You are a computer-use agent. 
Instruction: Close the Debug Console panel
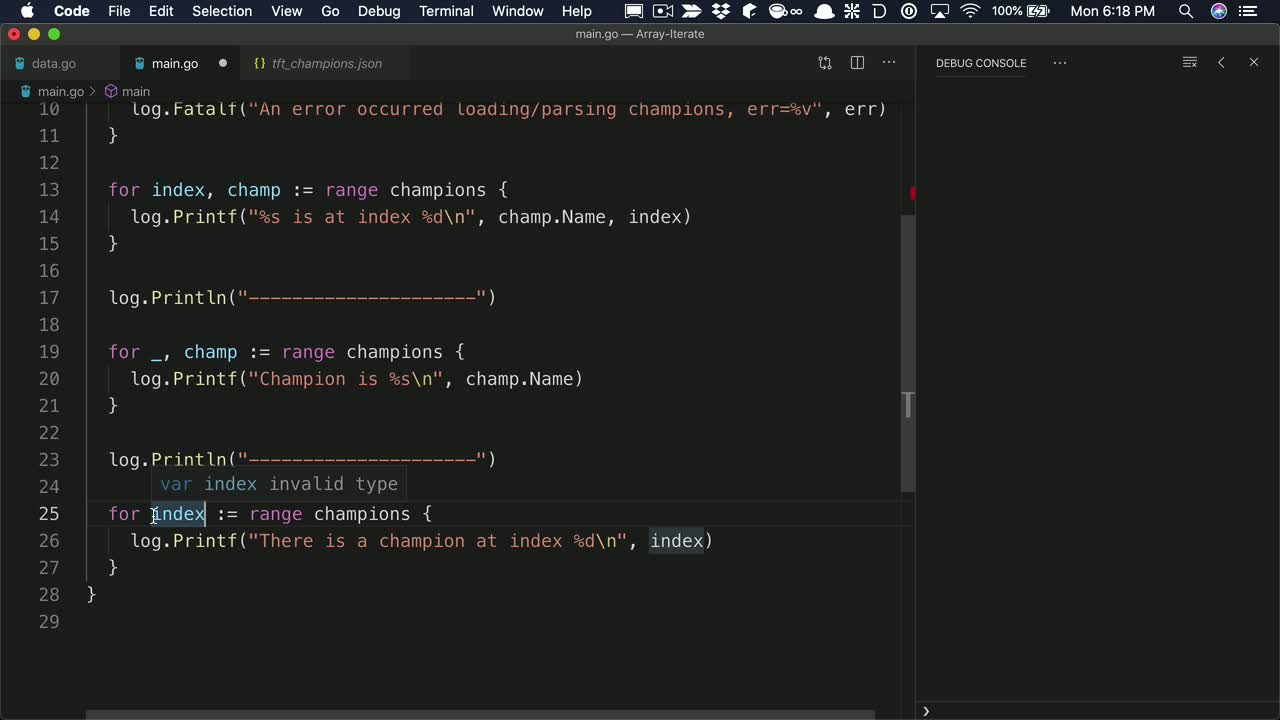[x=1254, y=62]
